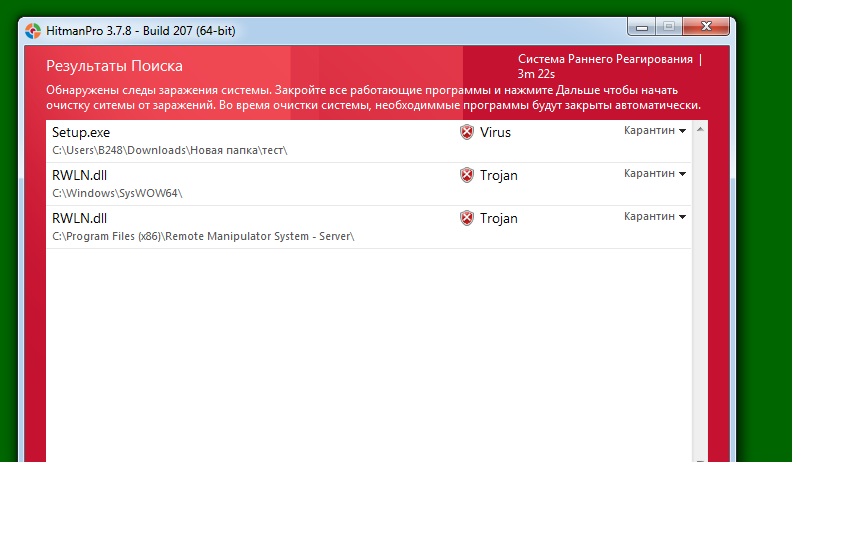This screenshot has height=540, width=864.
Task: Expand the Карантин menu for the SysWOW64 RWLN.dll
Action: 655,174
